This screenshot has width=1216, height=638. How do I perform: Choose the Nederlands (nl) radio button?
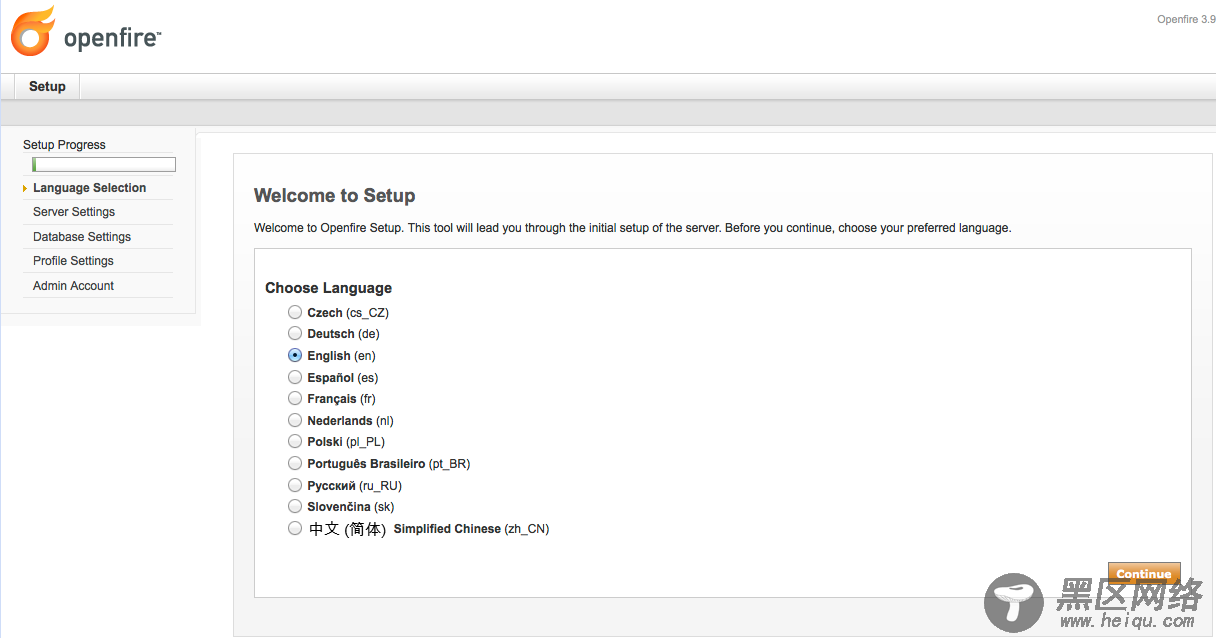click(x=295, y=420)
